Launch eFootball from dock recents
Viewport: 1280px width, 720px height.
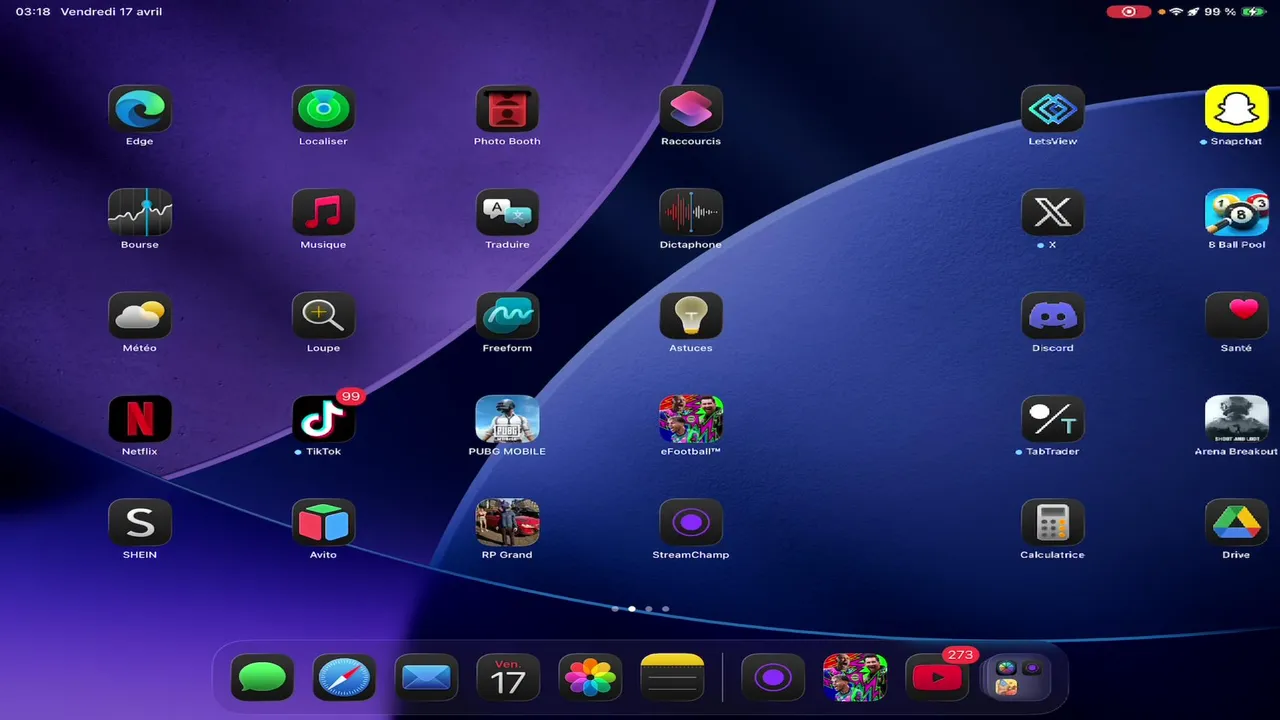[855, 678]
